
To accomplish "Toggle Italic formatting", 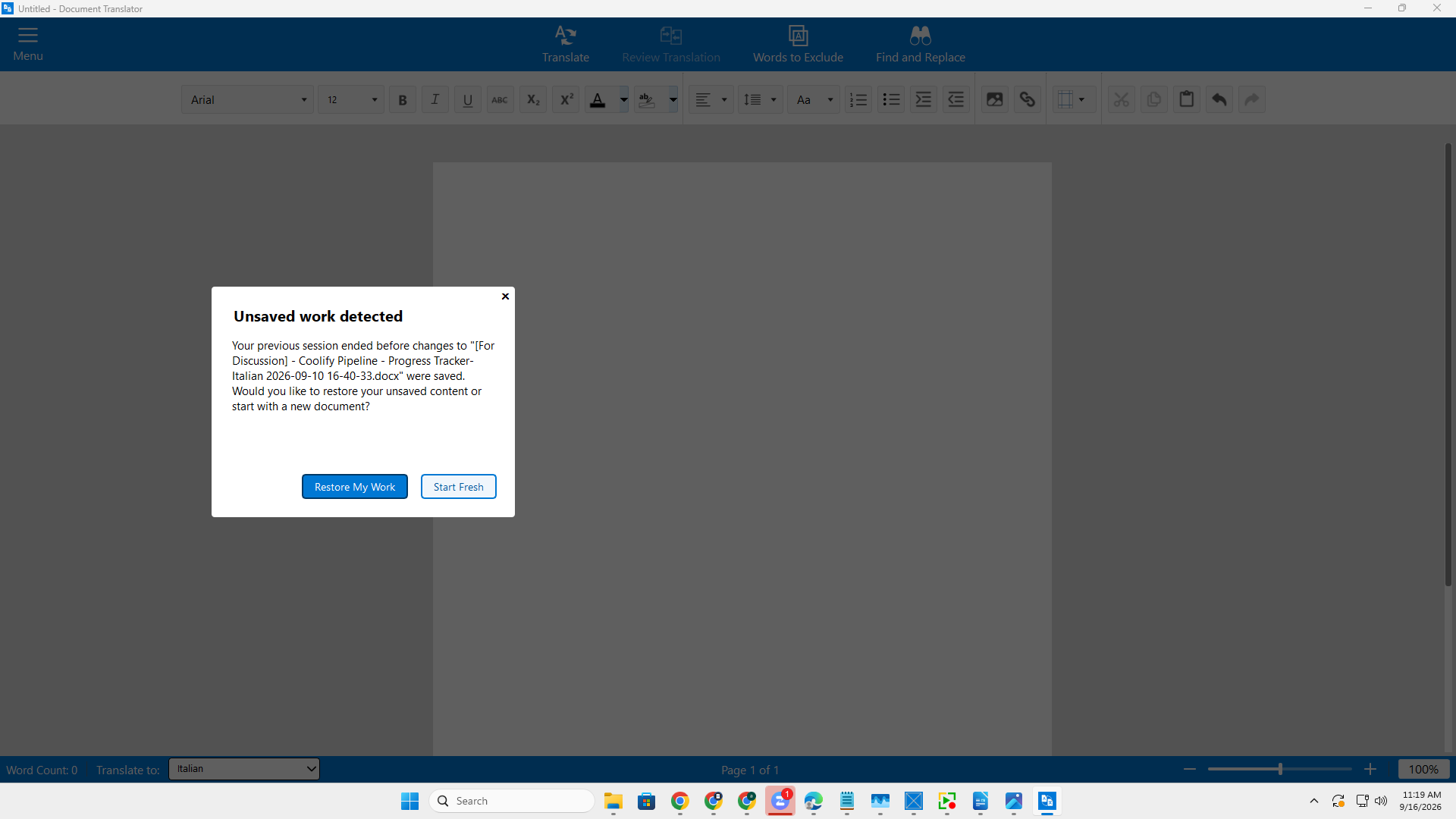I will [x=435, y=99].
